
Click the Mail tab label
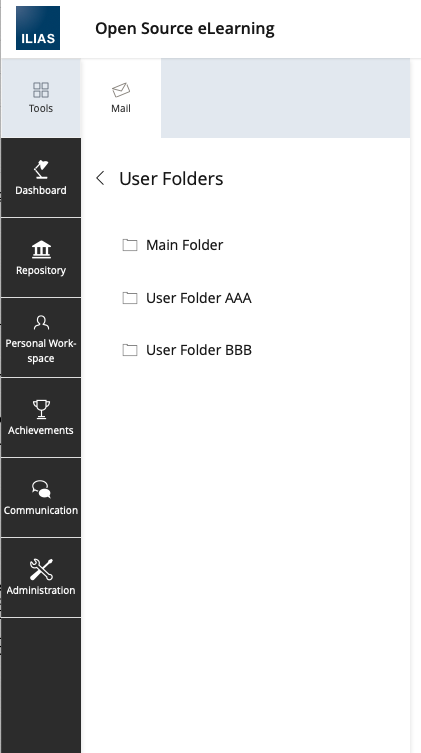121,109
